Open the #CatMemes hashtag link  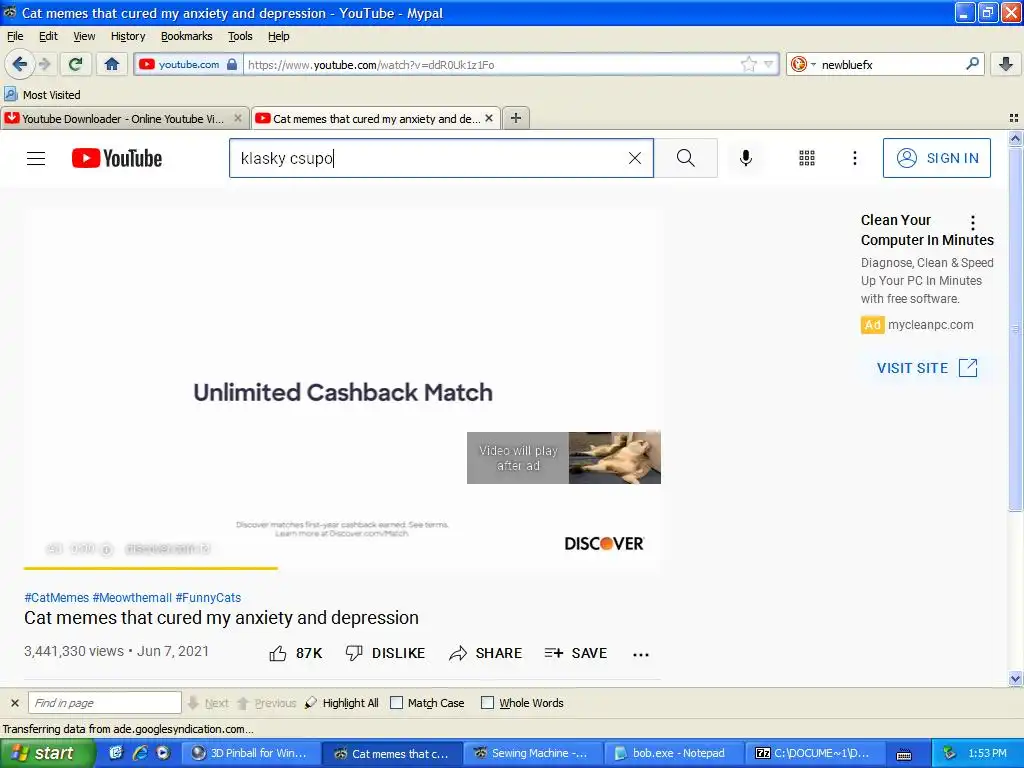pyautogui.click(x=57, y=598)
